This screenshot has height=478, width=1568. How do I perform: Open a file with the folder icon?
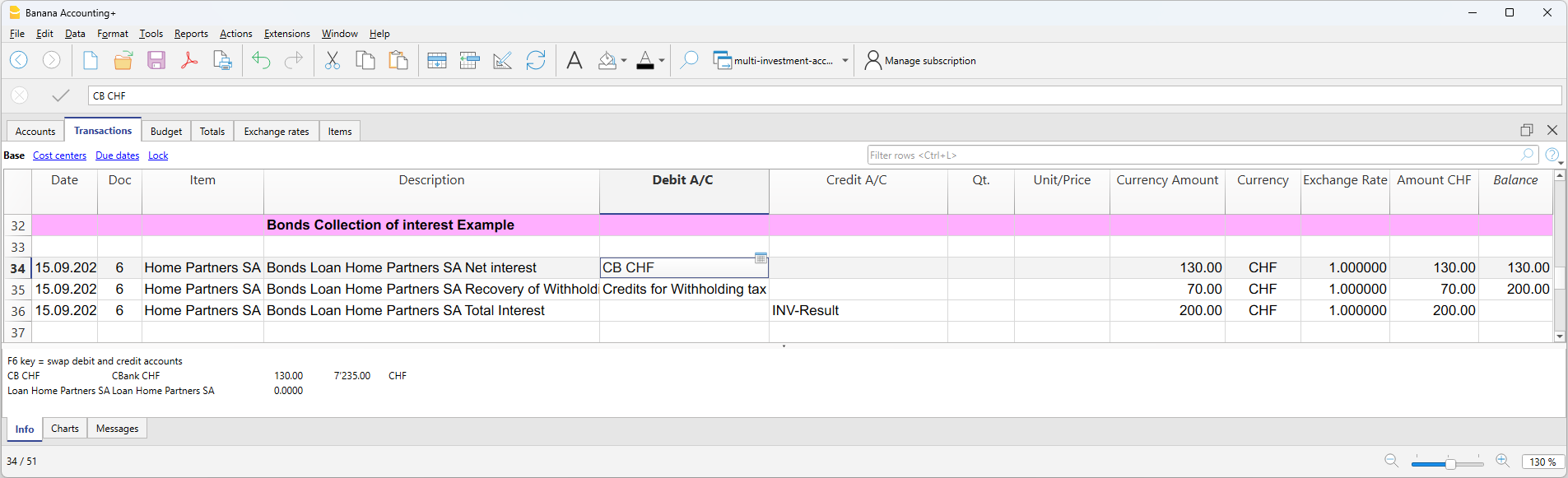click(123, 60)
